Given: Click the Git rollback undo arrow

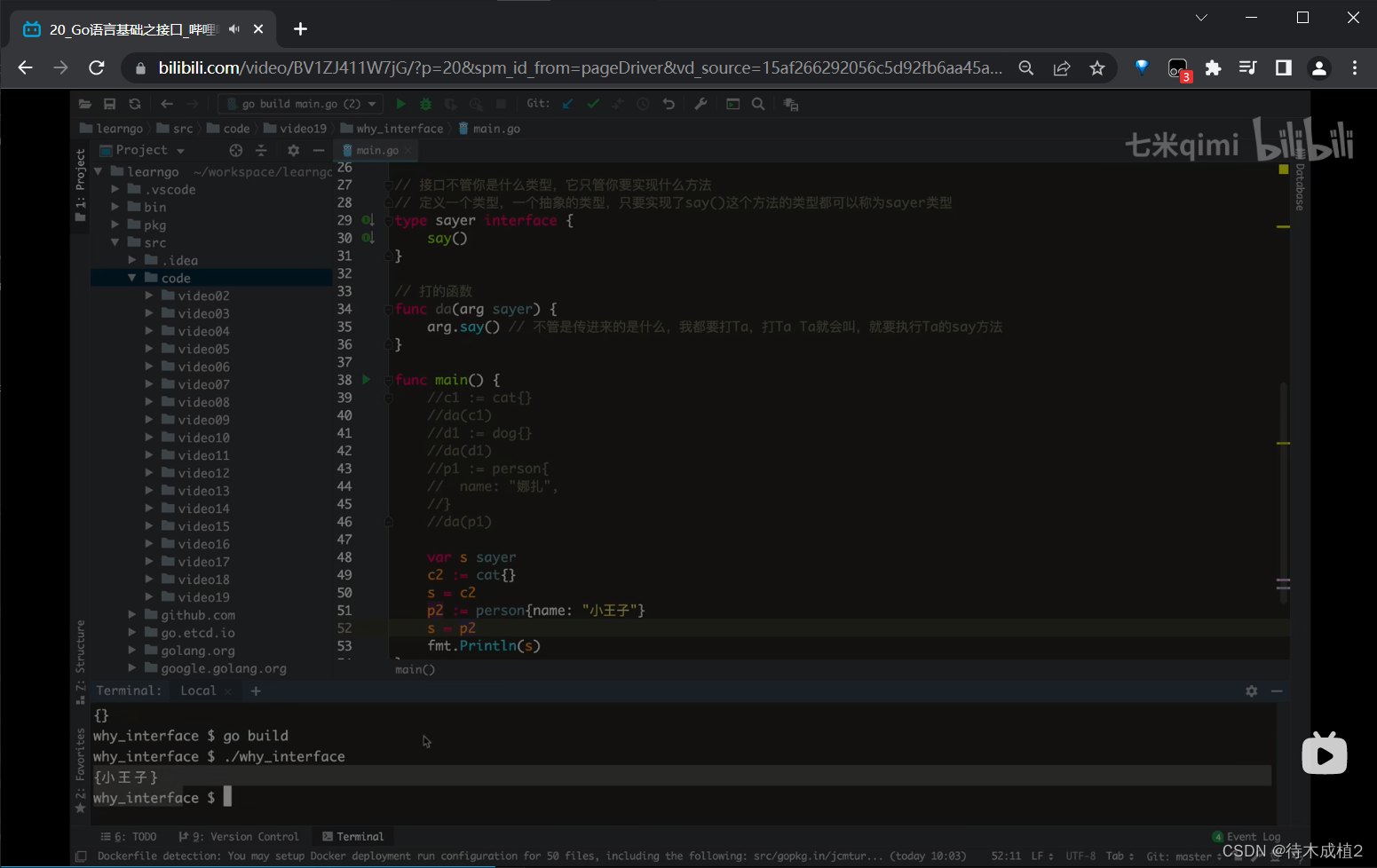Looking at the screenshot, I should click(x=669, y=104).
